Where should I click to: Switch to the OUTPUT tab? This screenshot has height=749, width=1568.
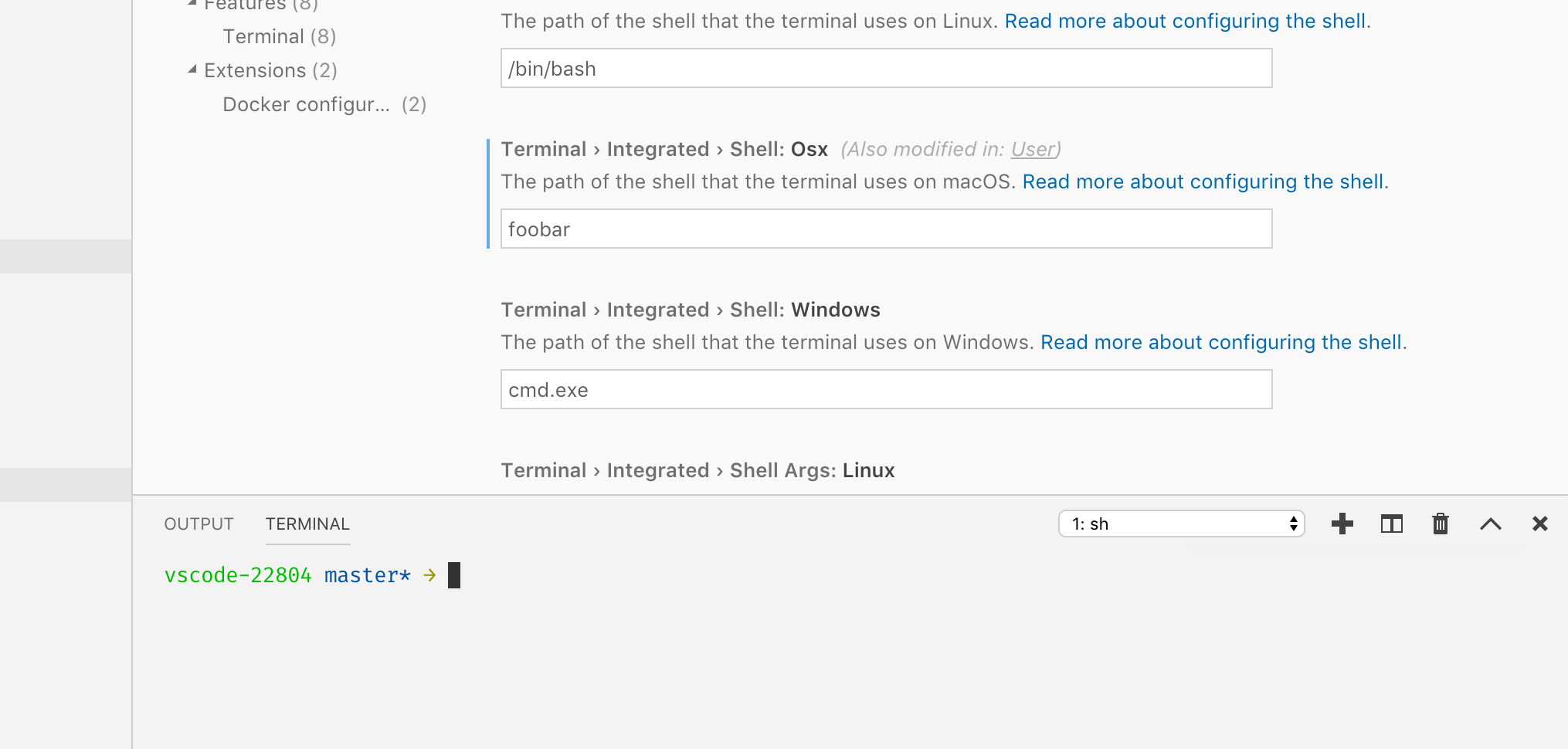pos(199,524)
